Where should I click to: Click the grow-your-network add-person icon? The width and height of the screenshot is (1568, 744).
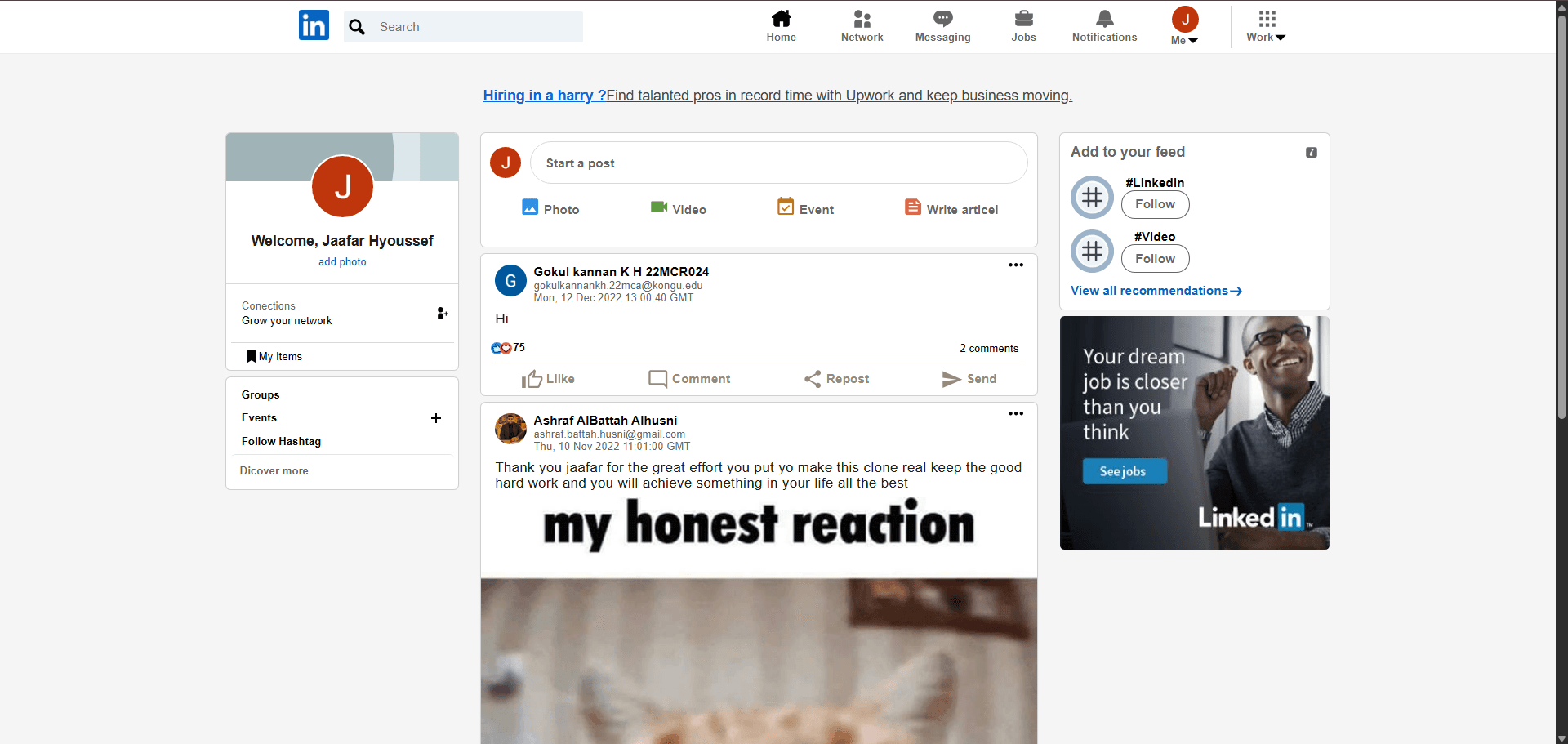(442, 313)
